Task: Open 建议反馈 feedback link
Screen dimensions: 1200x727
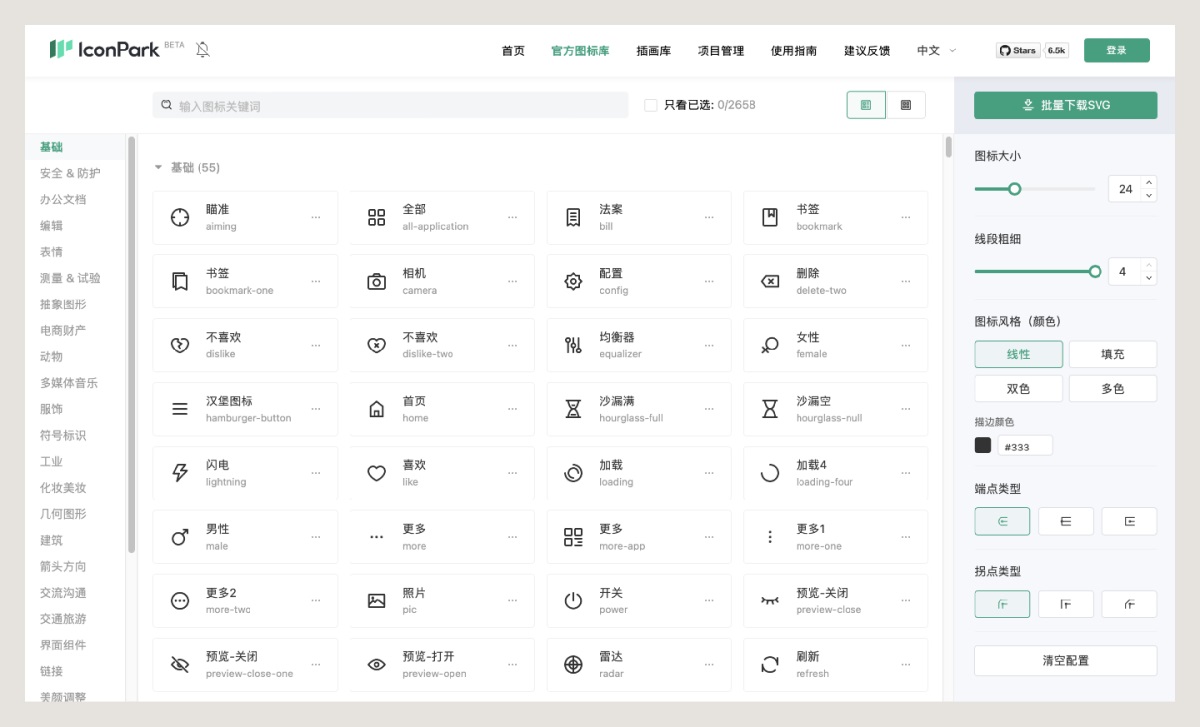Action: click(x=867, y=50)
